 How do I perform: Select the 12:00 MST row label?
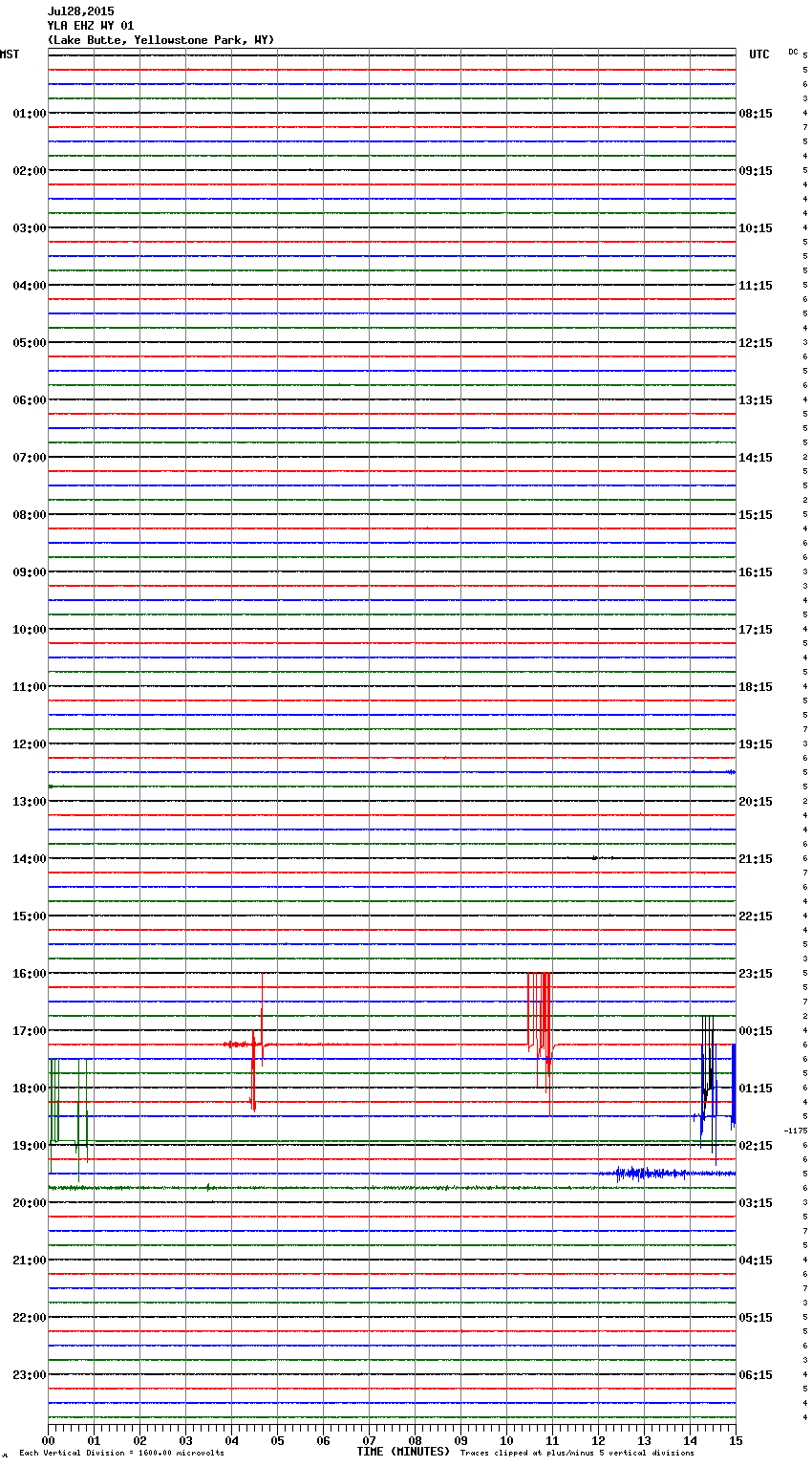[29, 744]
